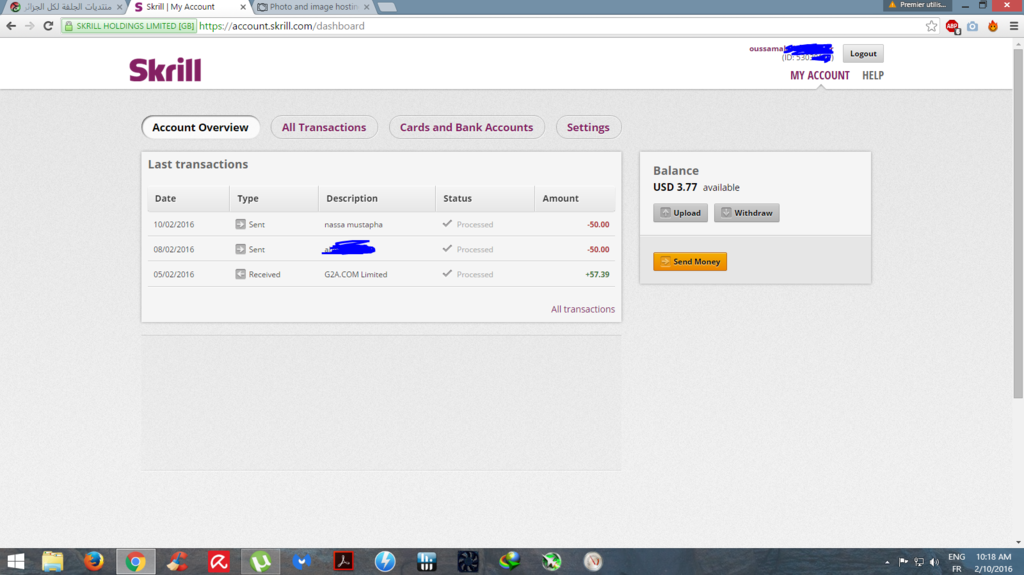1024x575 pixels.
Task: Click the camera screenshot extension icon
Action: coord(972,26)
